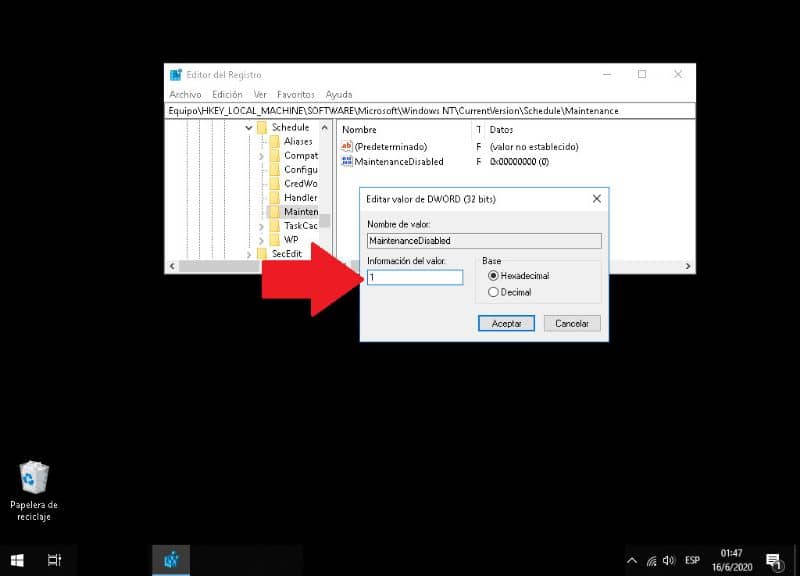The height and width of the screenshot is (576, 800).
Task: Select the SecEdit folder icon
Action: [x=262, y=254]
